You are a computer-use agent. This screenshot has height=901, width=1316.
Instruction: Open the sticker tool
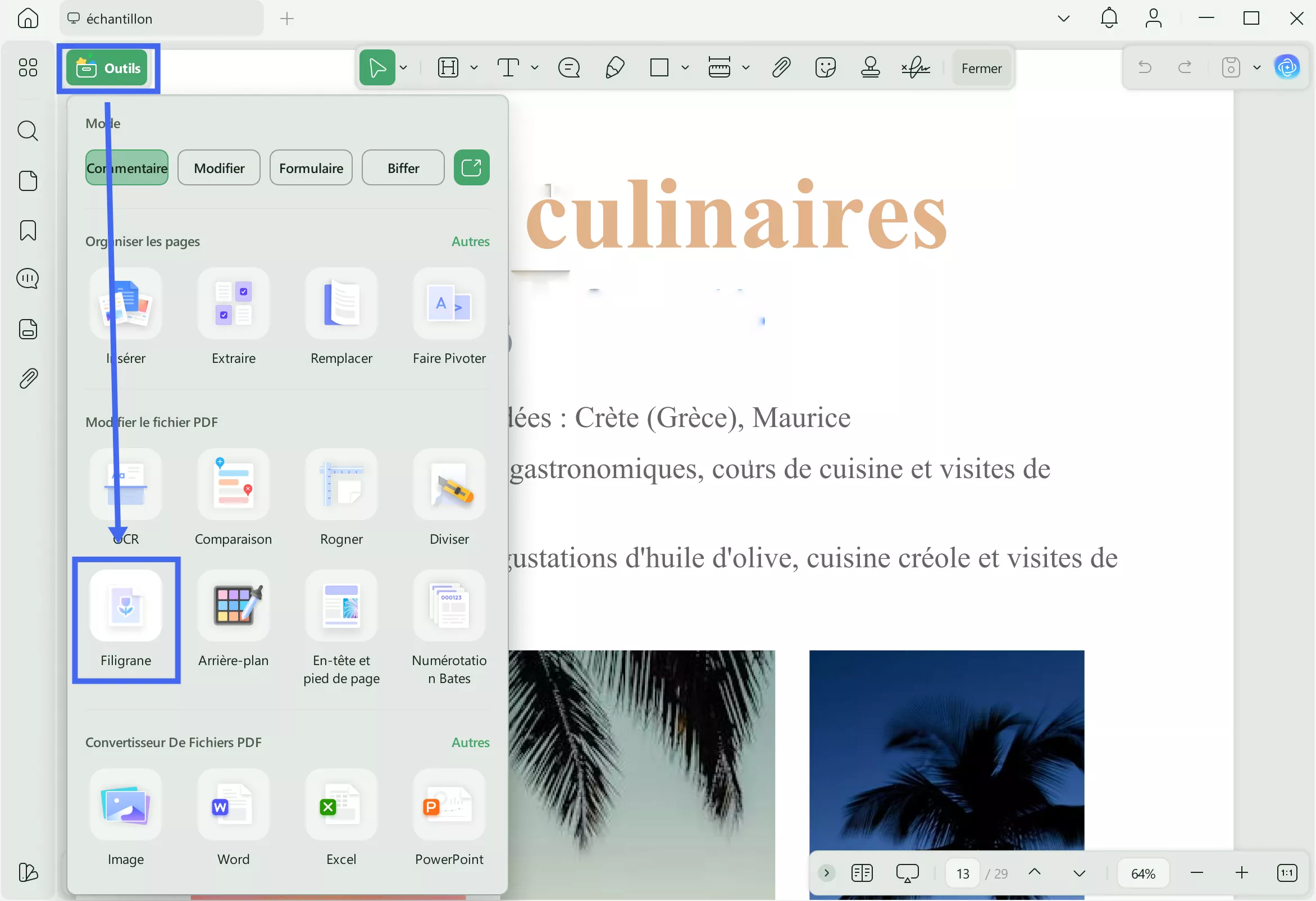825,67
